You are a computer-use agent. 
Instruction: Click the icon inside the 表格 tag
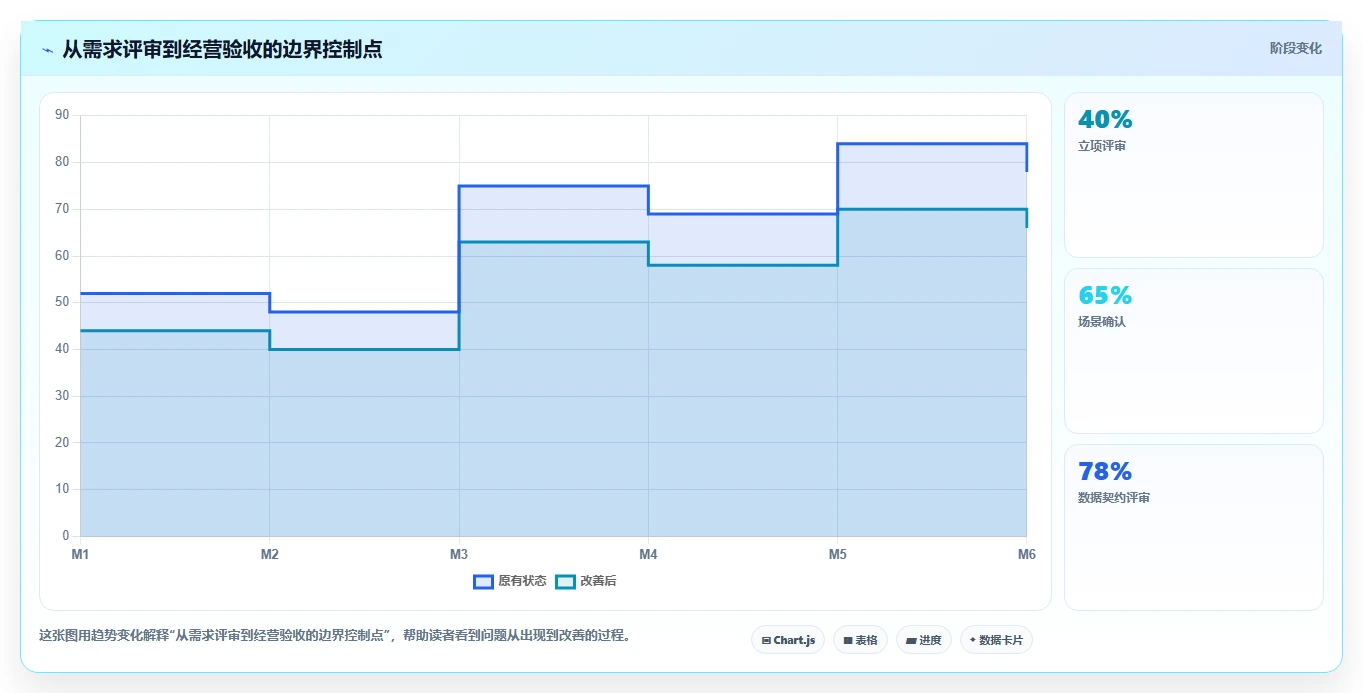click(848, 640)
